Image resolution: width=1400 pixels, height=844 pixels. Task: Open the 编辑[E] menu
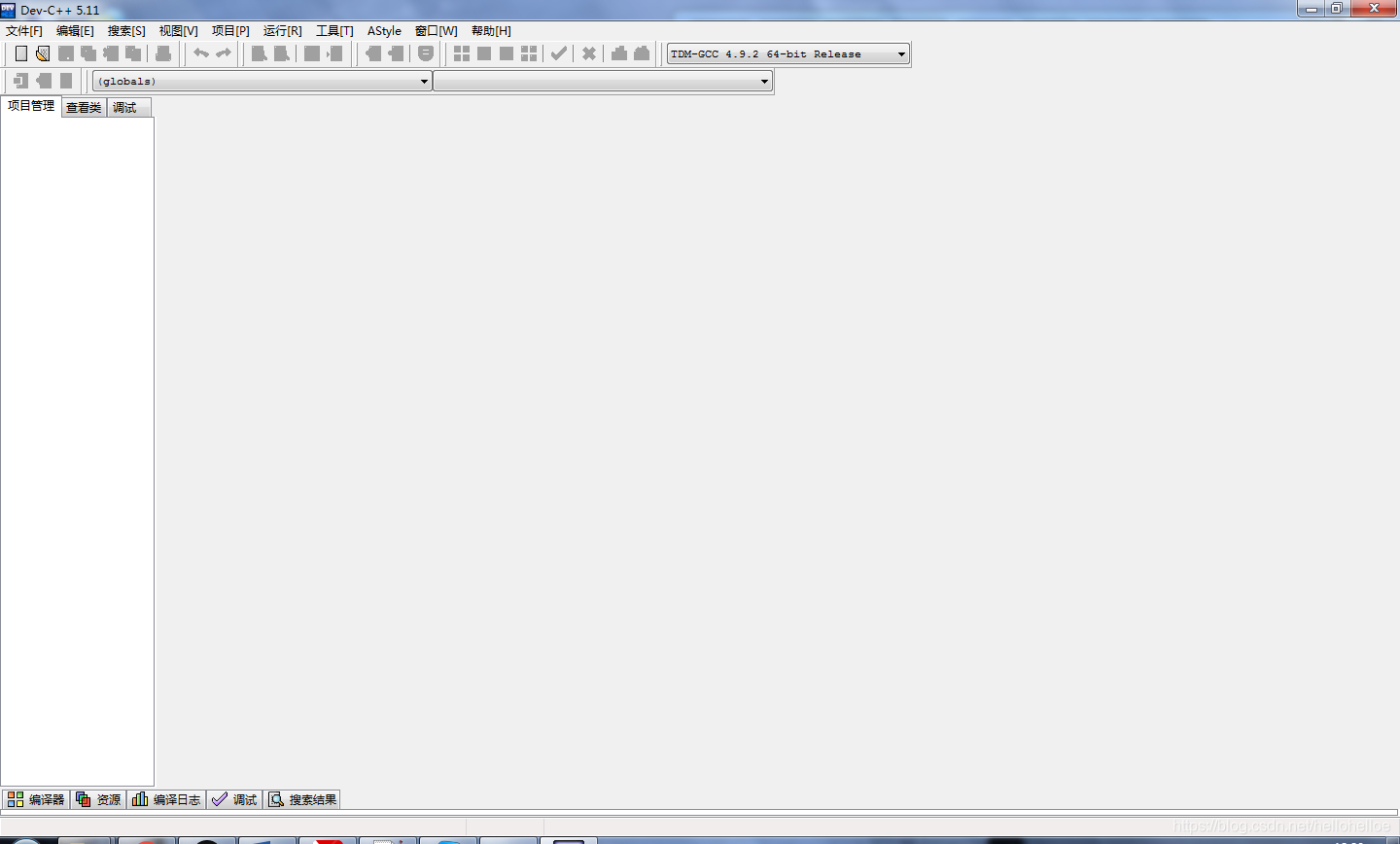coord(75,31)
